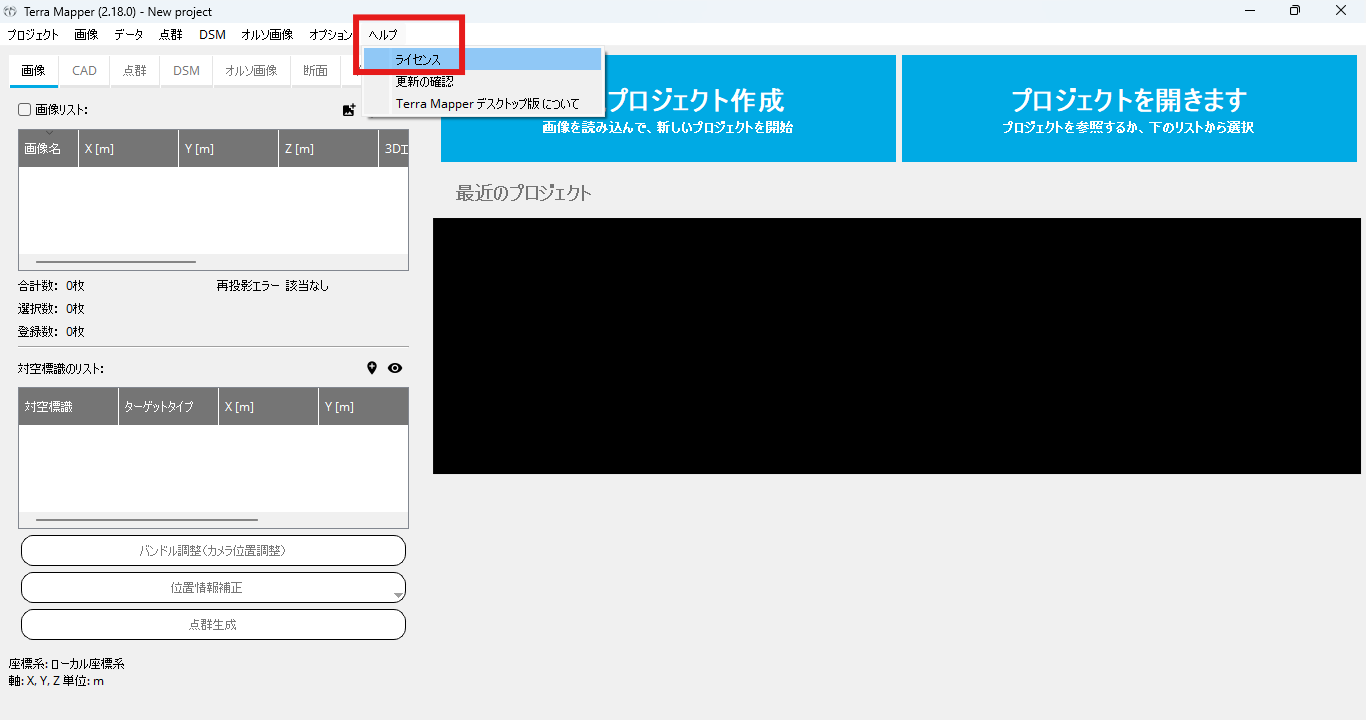This screenshot has width=1366, height=720.
Task: Select ライセンス from the ヘルプ menu
Action: point(418,60)
